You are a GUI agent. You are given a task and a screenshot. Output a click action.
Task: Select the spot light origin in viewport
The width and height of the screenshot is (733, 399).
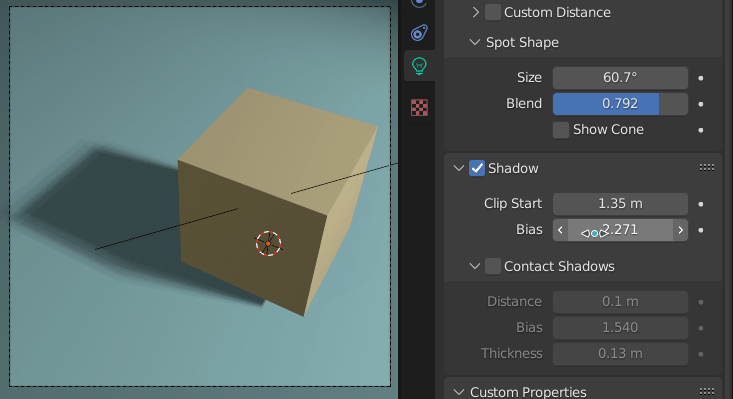[268, 243]
